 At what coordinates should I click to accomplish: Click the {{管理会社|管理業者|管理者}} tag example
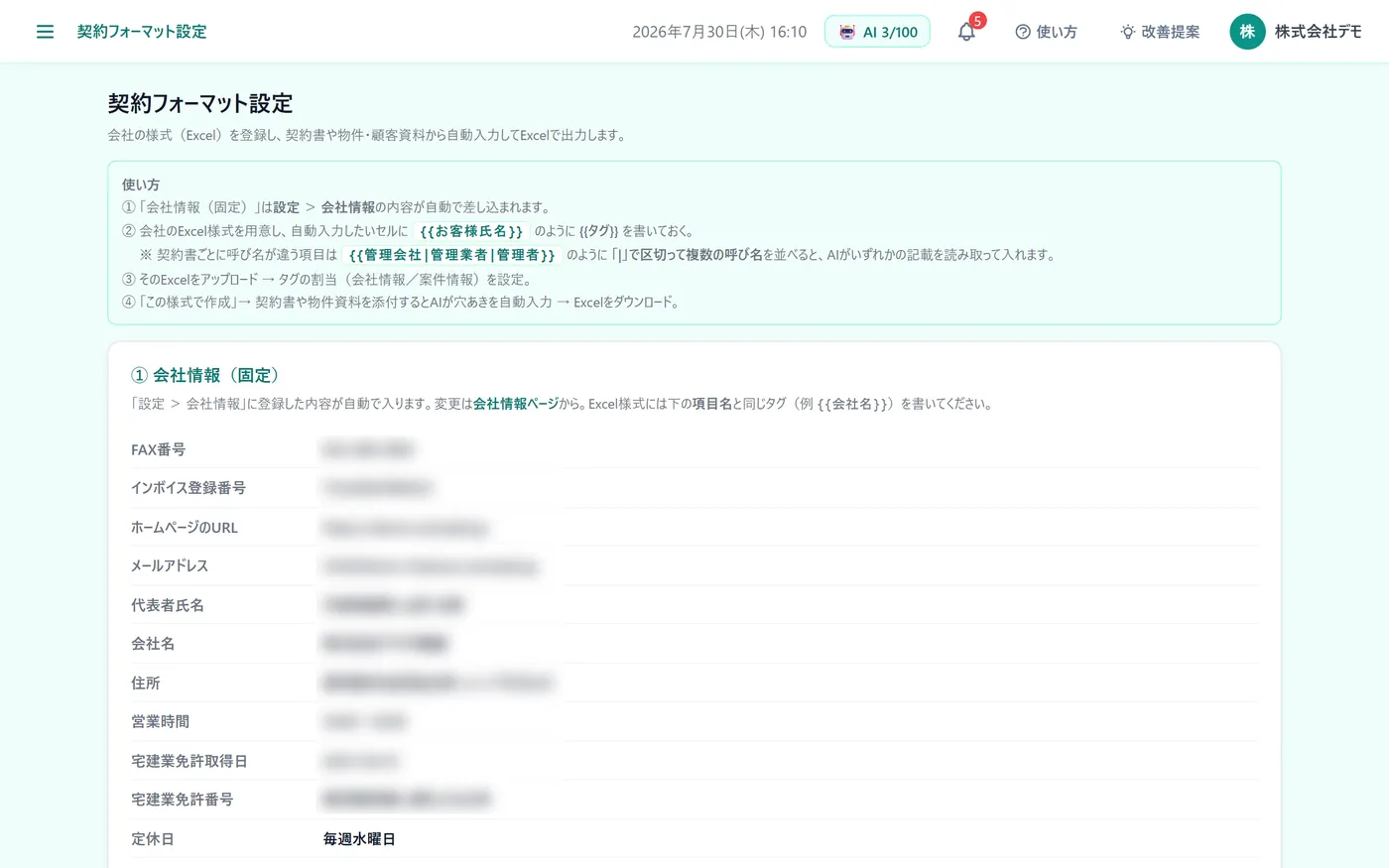[x=452, y=255]
